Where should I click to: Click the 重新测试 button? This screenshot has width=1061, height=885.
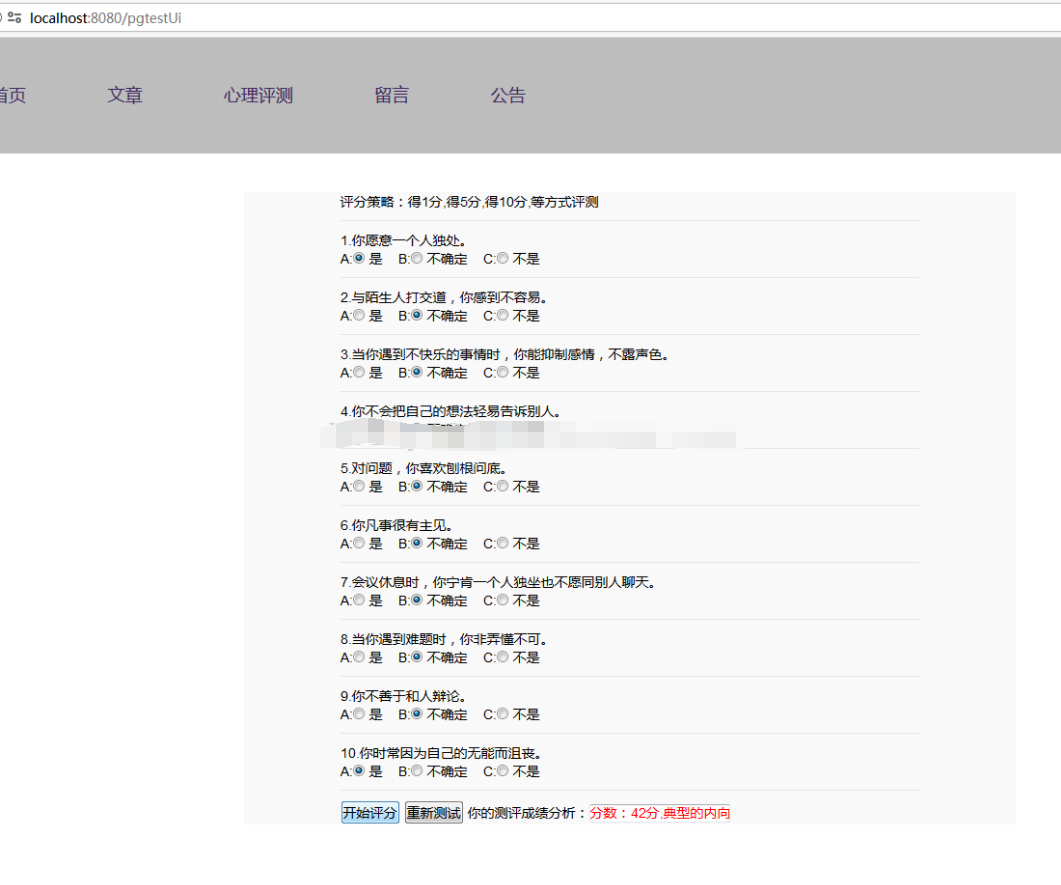point(434,813)
